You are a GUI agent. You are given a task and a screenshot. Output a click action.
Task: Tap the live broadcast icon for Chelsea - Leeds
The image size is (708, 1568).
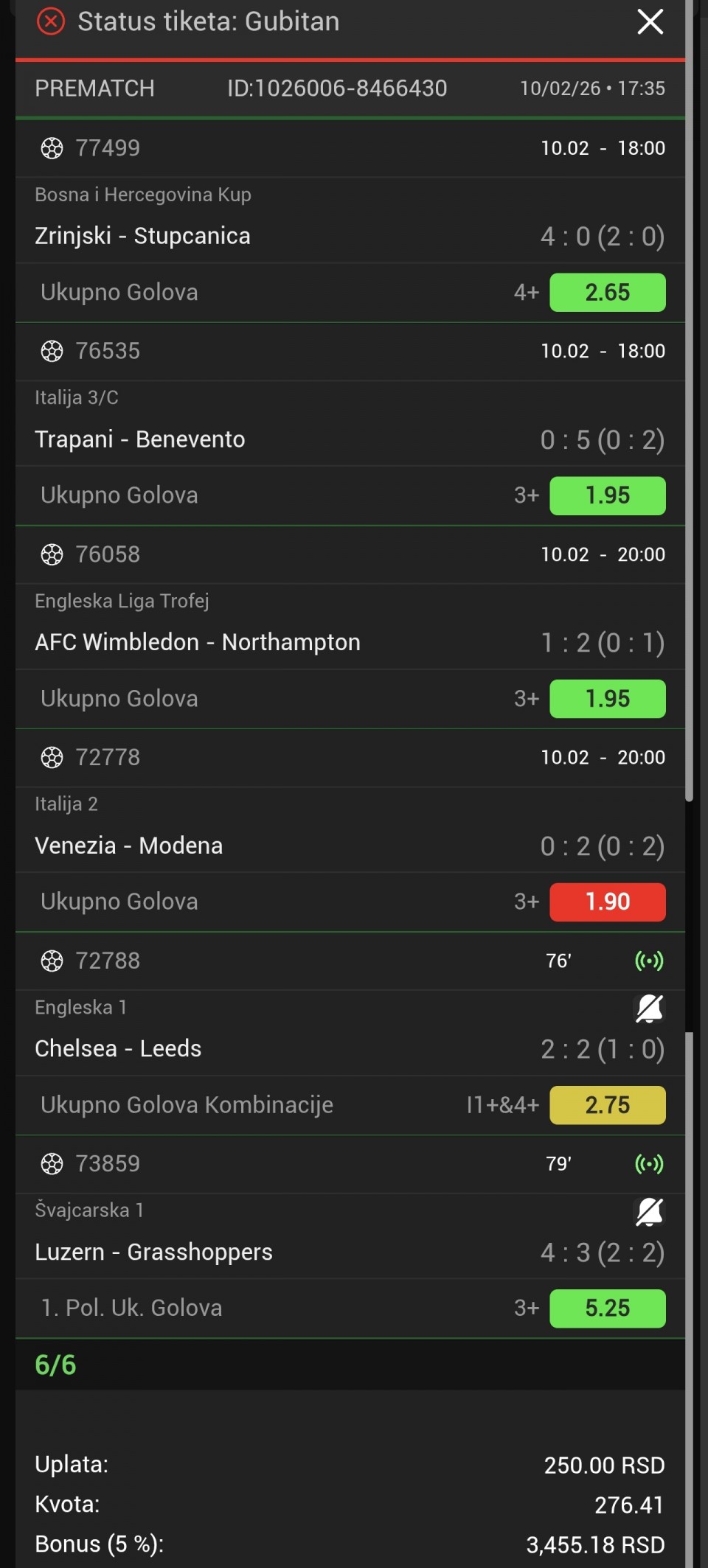(x=649, y=961)
